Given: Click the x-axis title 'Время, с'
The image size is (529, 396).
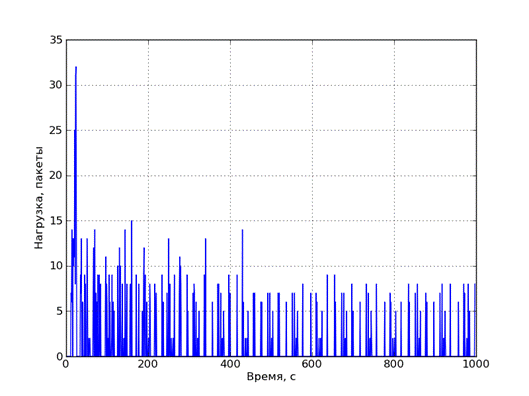Looking at the screenshot, I should pyautogui.click(x=271, y=377).
